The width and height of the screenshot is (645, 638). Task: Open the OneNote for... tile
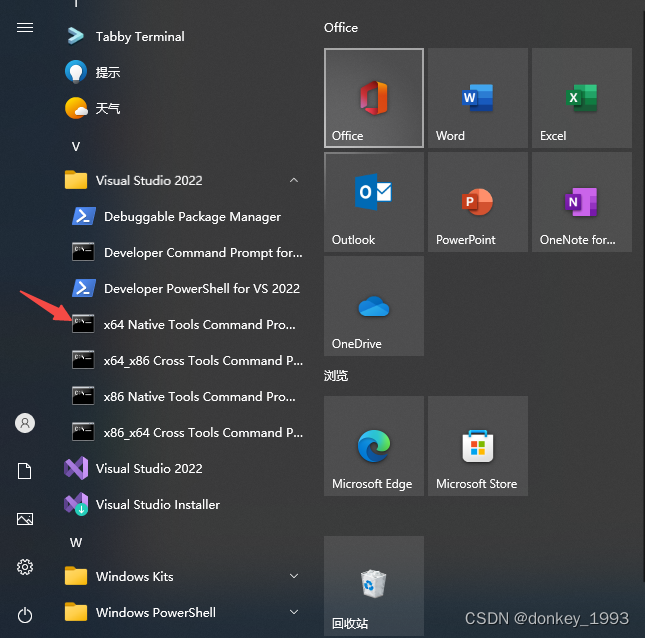582,202
